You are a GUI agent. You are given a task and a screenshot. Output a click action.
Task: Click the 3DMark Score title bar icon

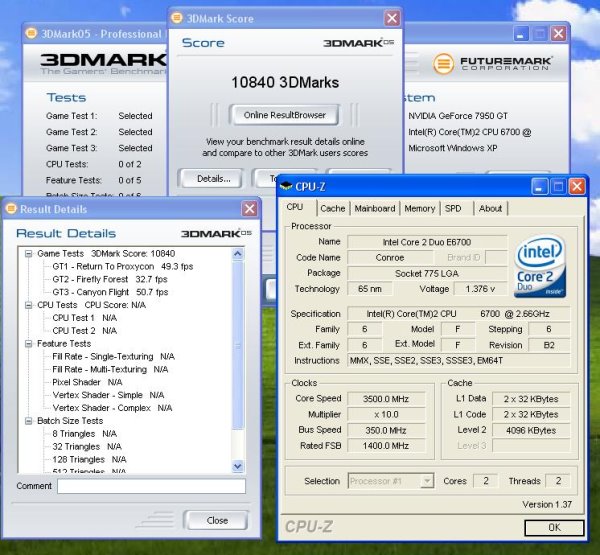(176, 18)
